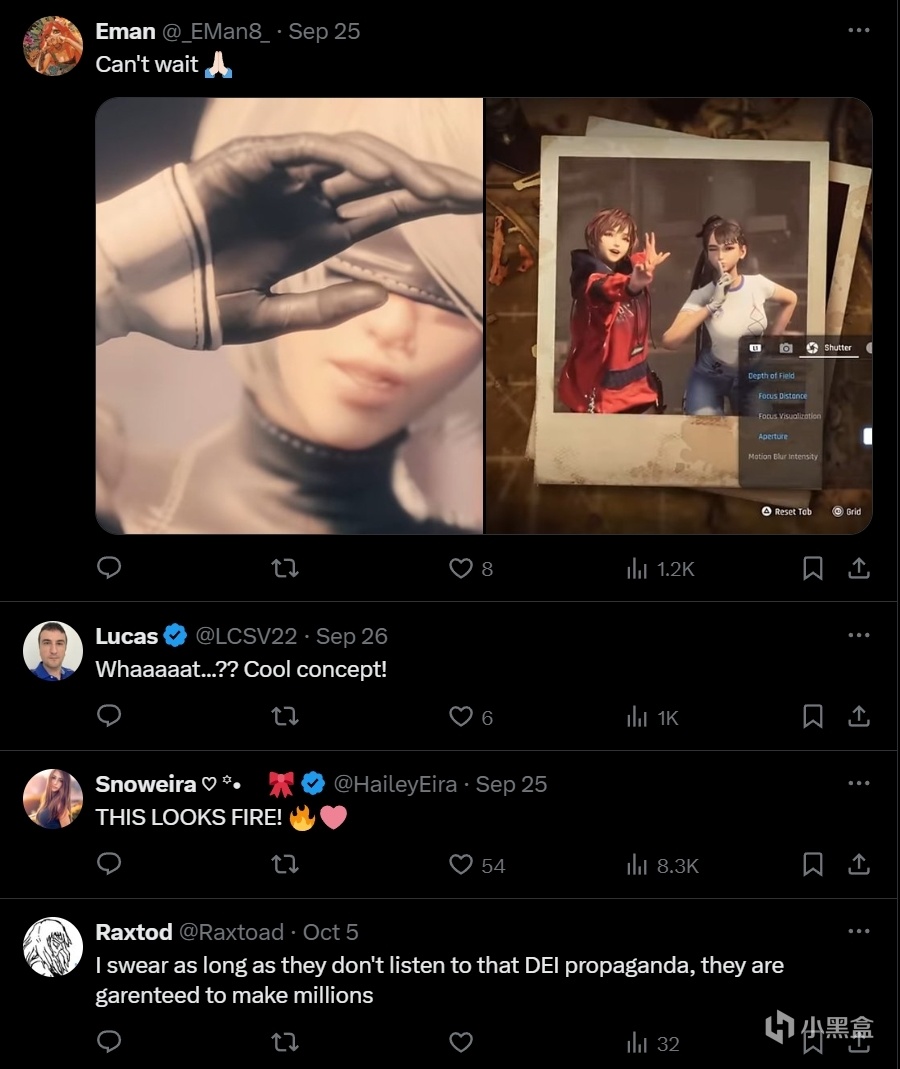This screenshot has width=900, height=1069.
Task: Share Eman's tweet
Action: point(859,568)
